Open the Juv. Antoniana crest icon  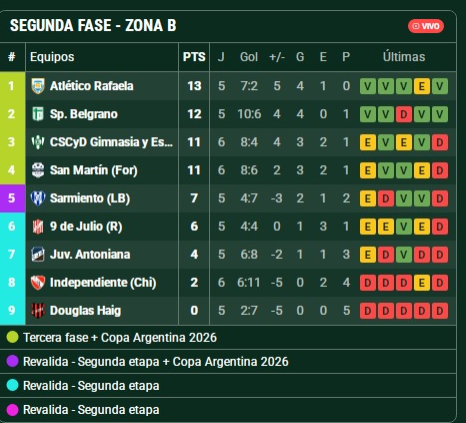38,254
